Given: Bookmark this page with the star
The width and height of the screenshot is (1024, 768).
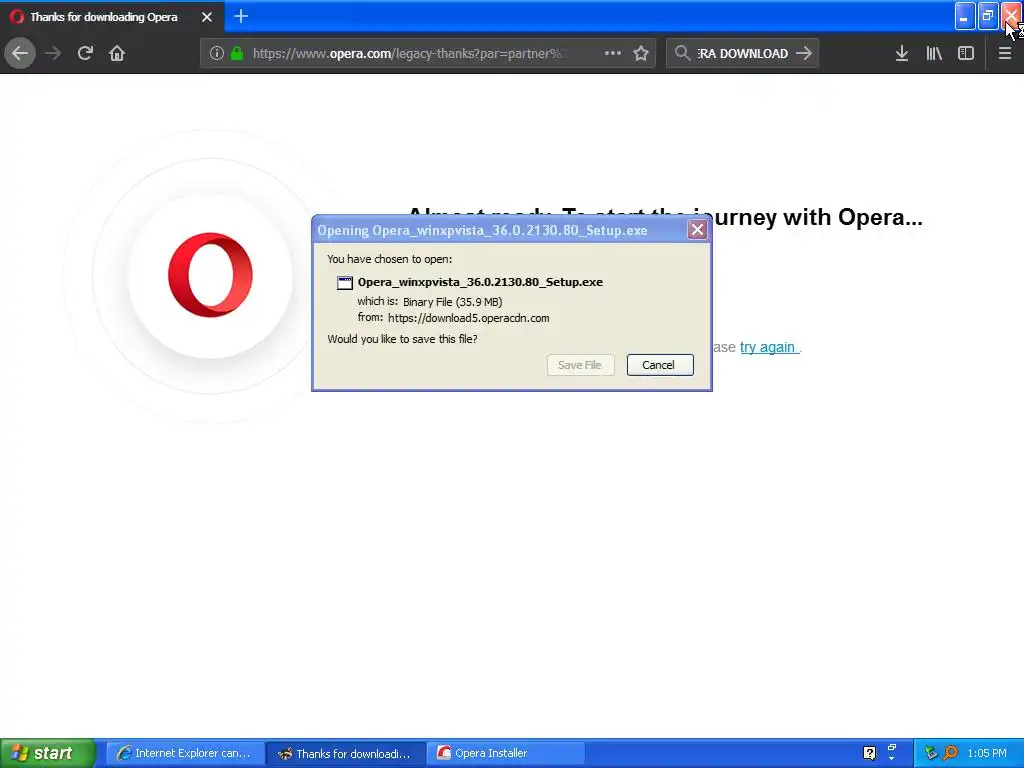Looking at the screenshot, I should (x=641, y=53).
